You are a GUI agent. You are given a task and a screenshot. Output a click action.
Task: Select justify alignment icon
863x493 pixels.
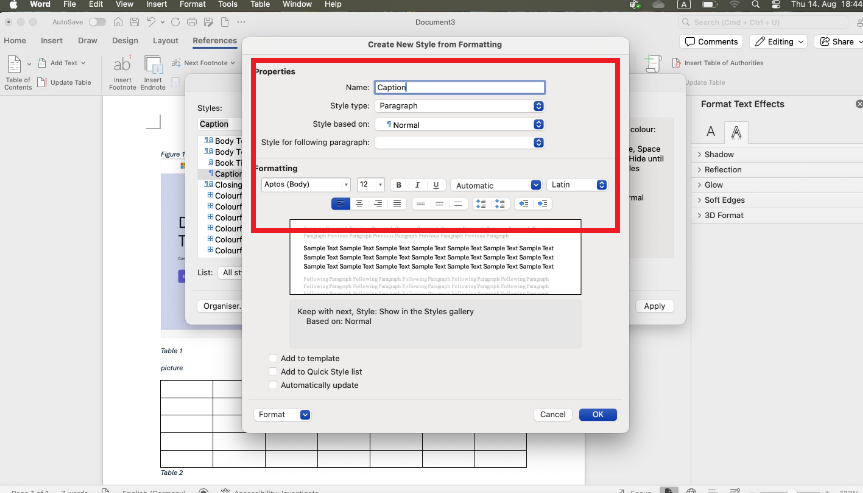click(x=397, y=204)
